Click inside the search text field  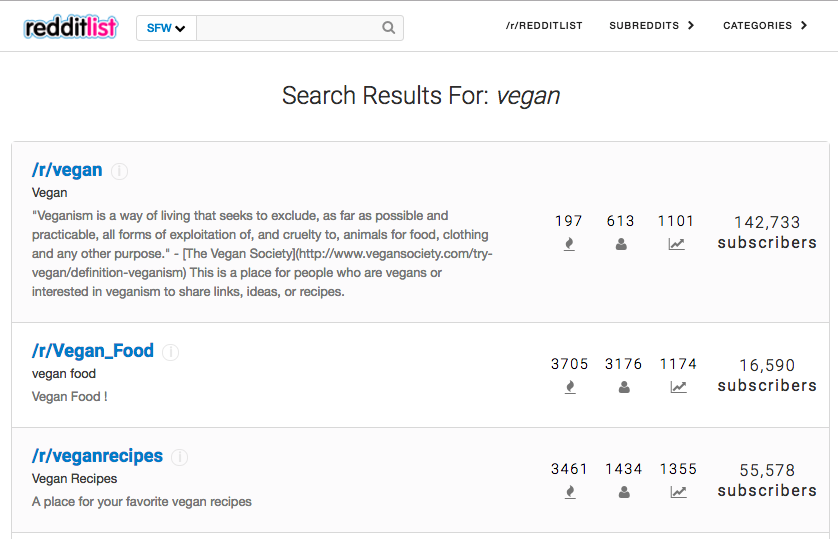click(x=289, y=28)
